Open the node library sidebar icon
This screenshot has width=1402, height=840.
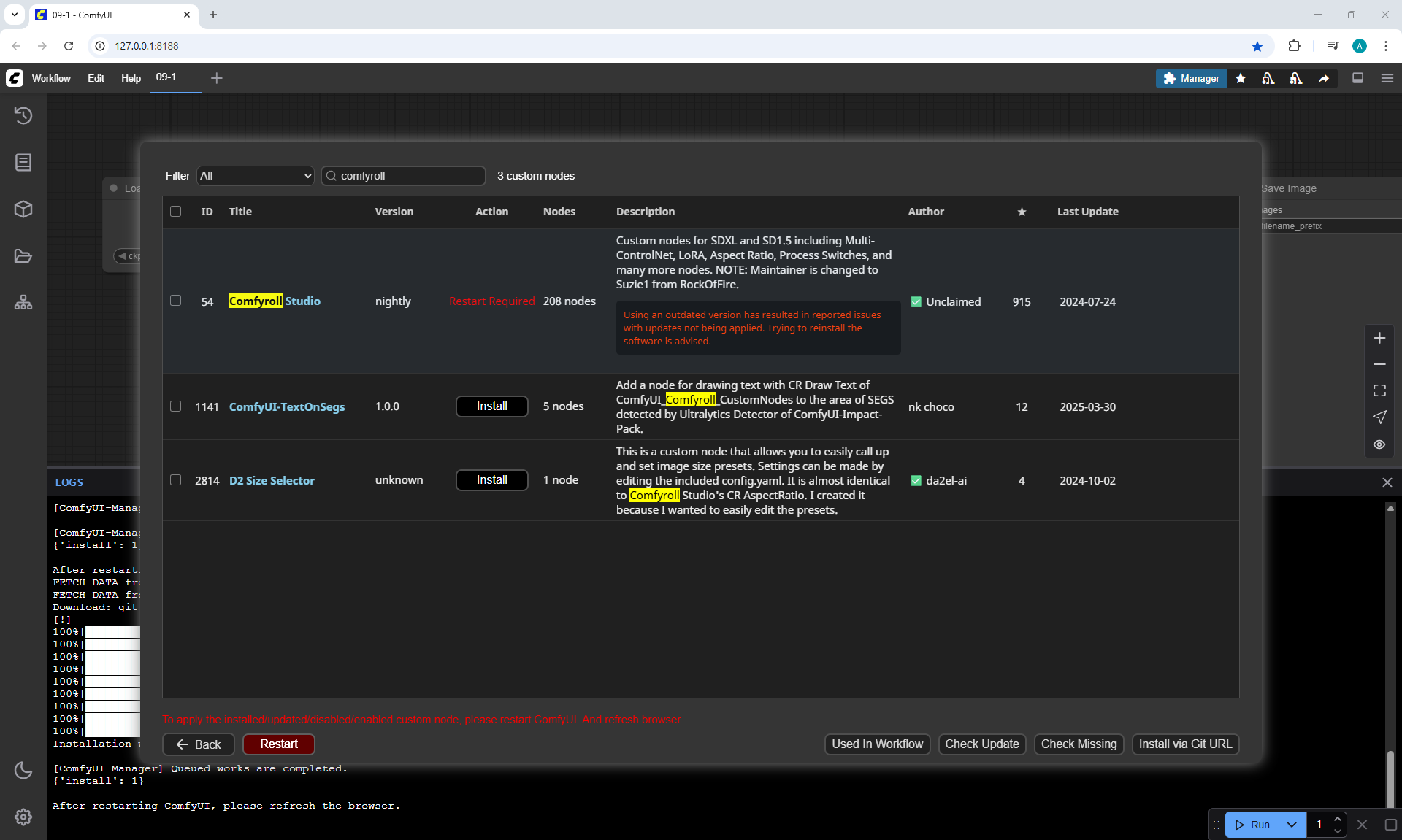pyautogui.click(x=23, y=162)
